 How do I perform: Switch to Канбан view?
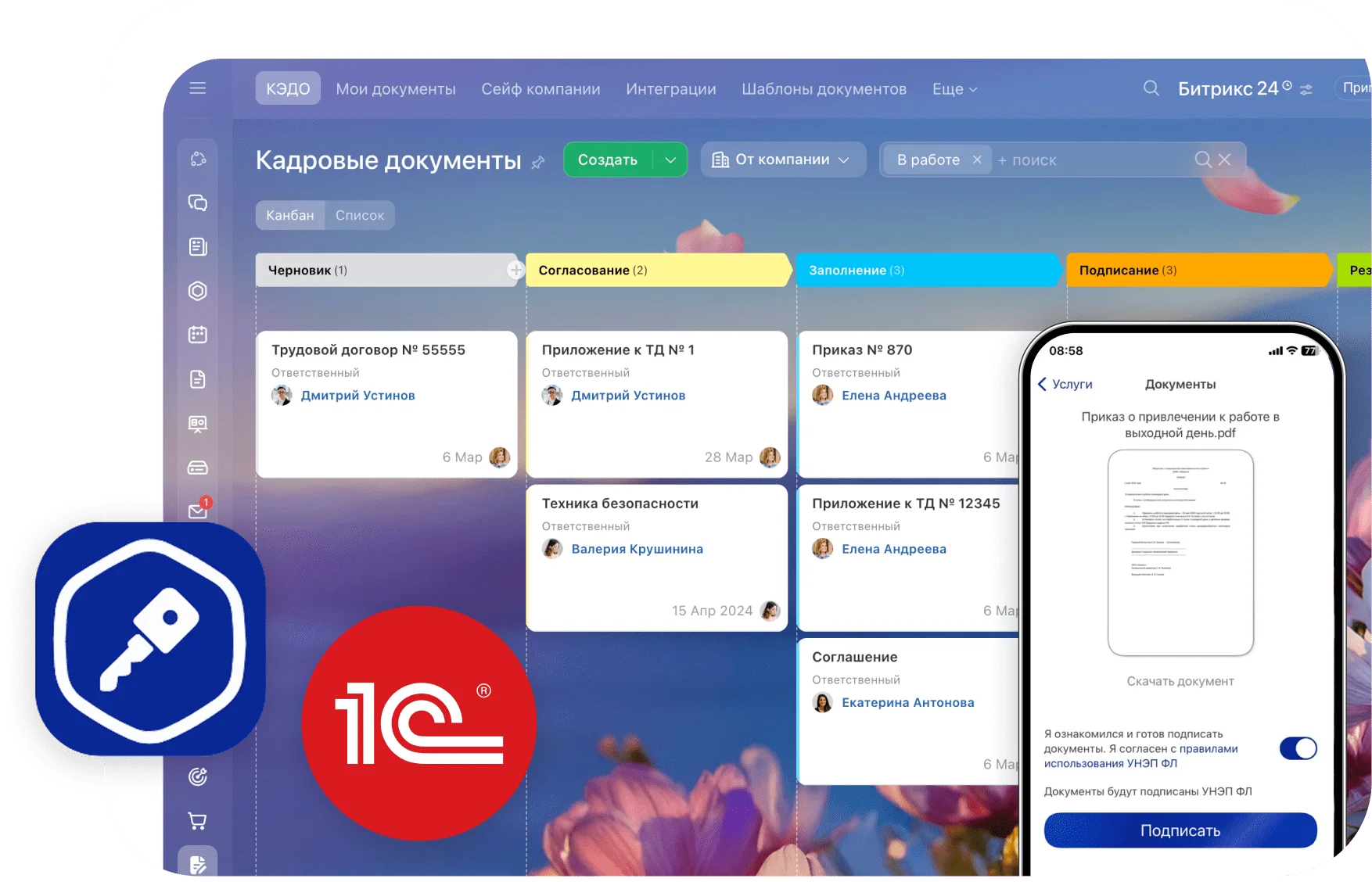pos(290,215)
